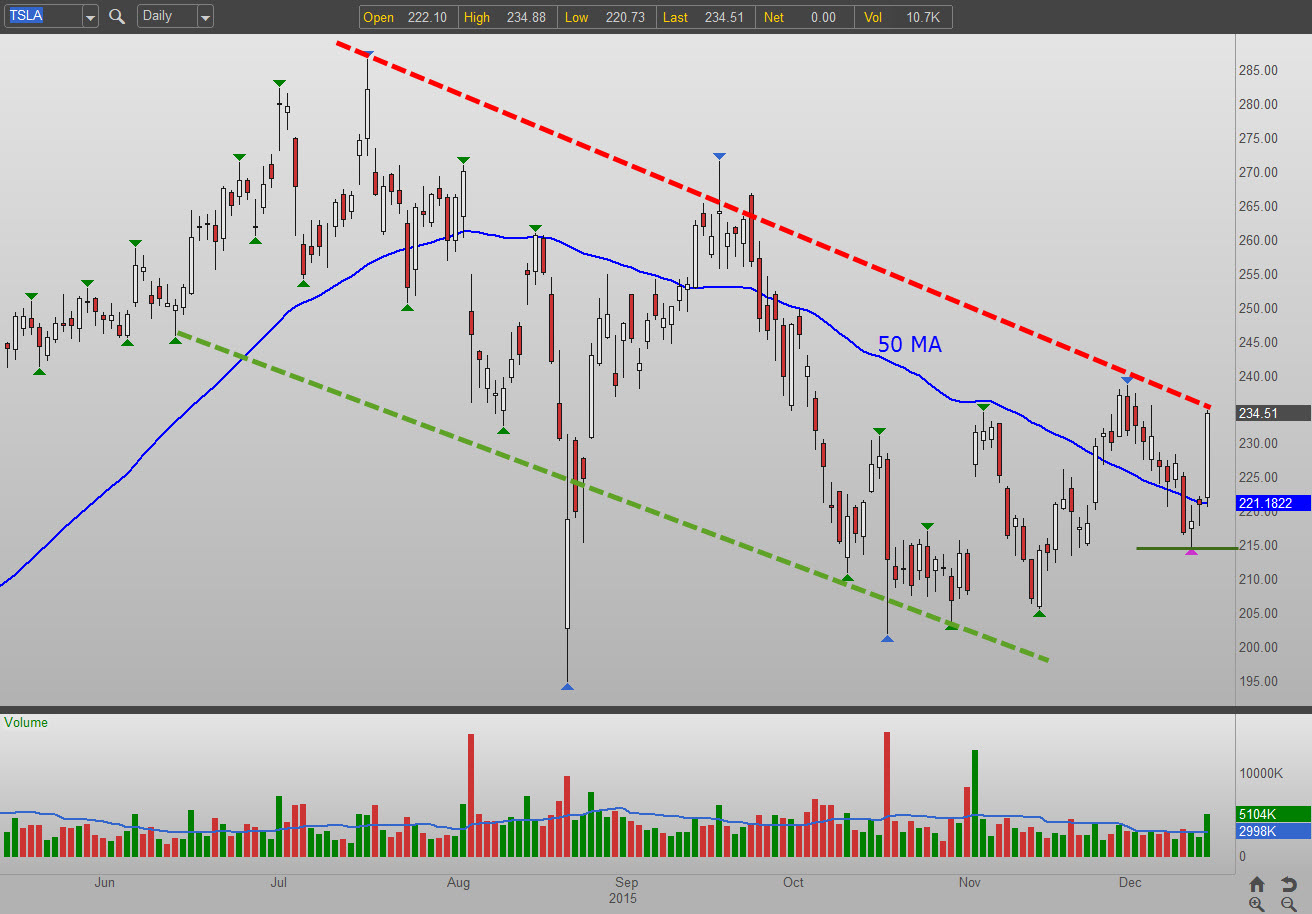Zoom out using the minus magnifier icon
Viewport: 1312px width, 914px height.
1288,904
